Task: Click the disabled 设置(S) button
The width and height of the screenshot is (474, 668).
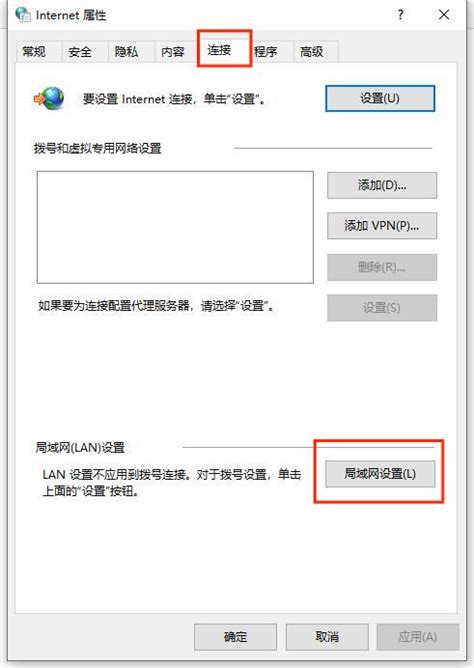Action: point(382,308)
